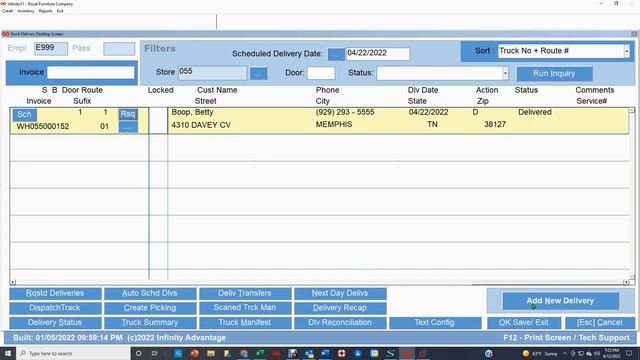Open Delivery Status
Viewport: 640px width, 360px height.
55,322
